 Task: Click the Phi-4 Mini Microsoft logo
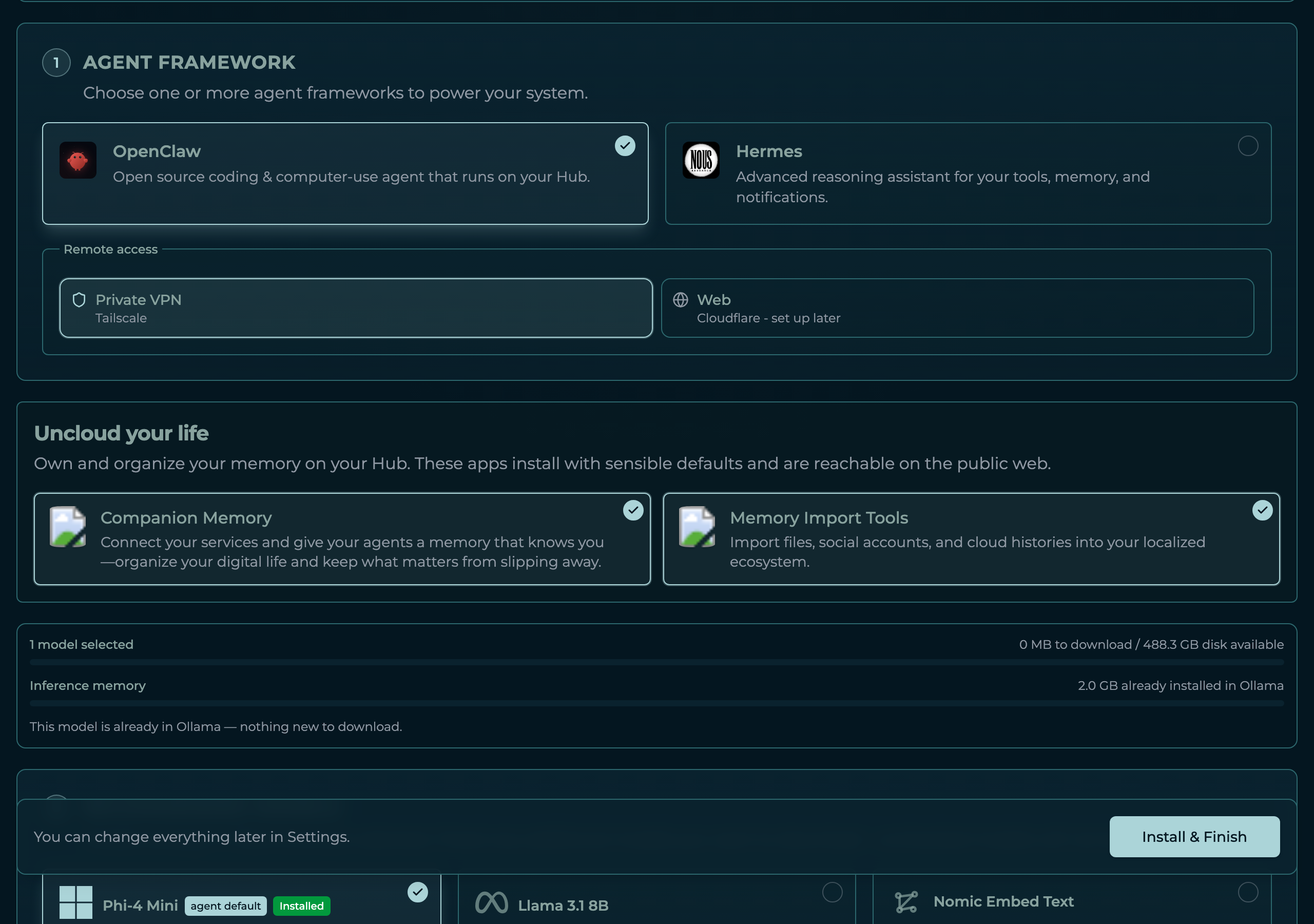point(76,902)
